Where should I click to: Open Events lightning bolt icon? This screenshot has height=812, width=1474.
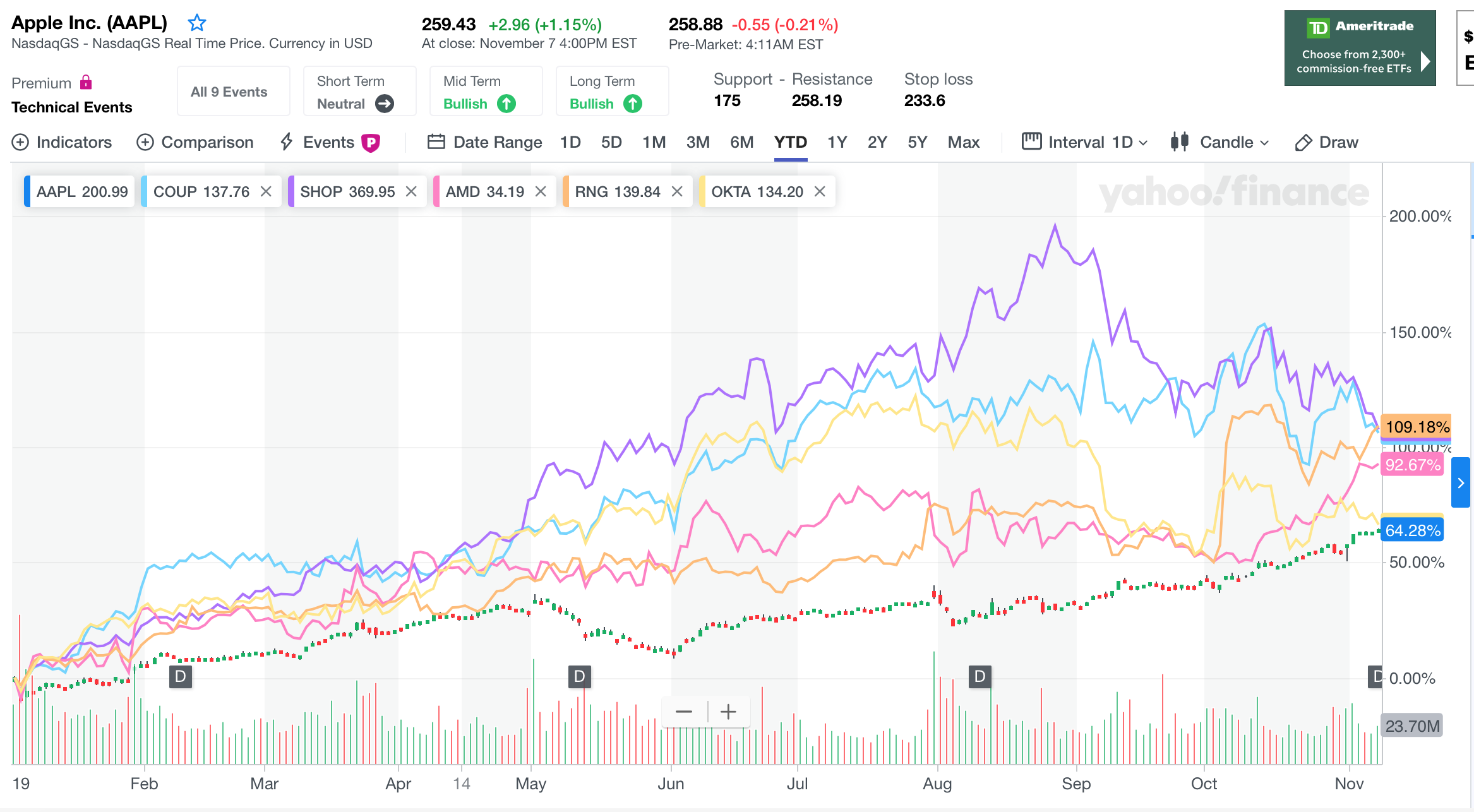tap(287, 142)
